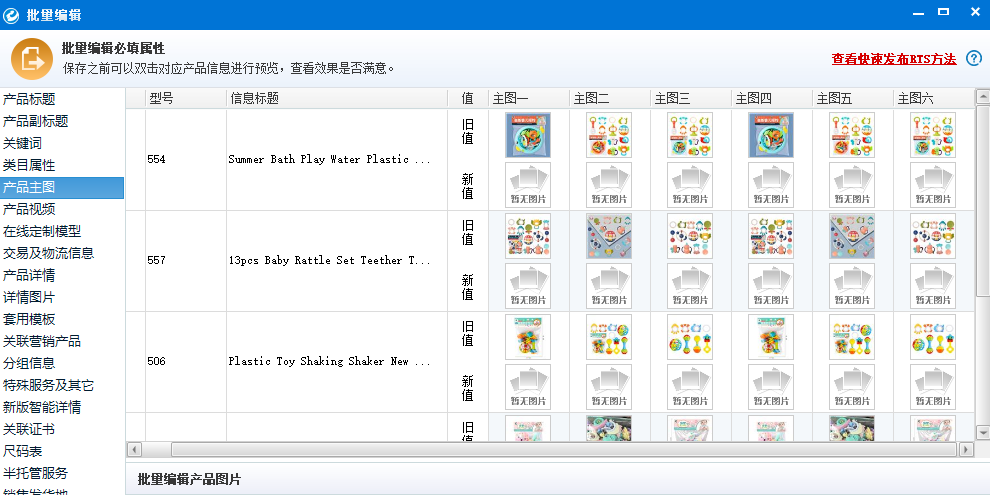The width and height of the screenshot is (990, 495).
Task: Click the 主图五 column header
Action: 852,98
